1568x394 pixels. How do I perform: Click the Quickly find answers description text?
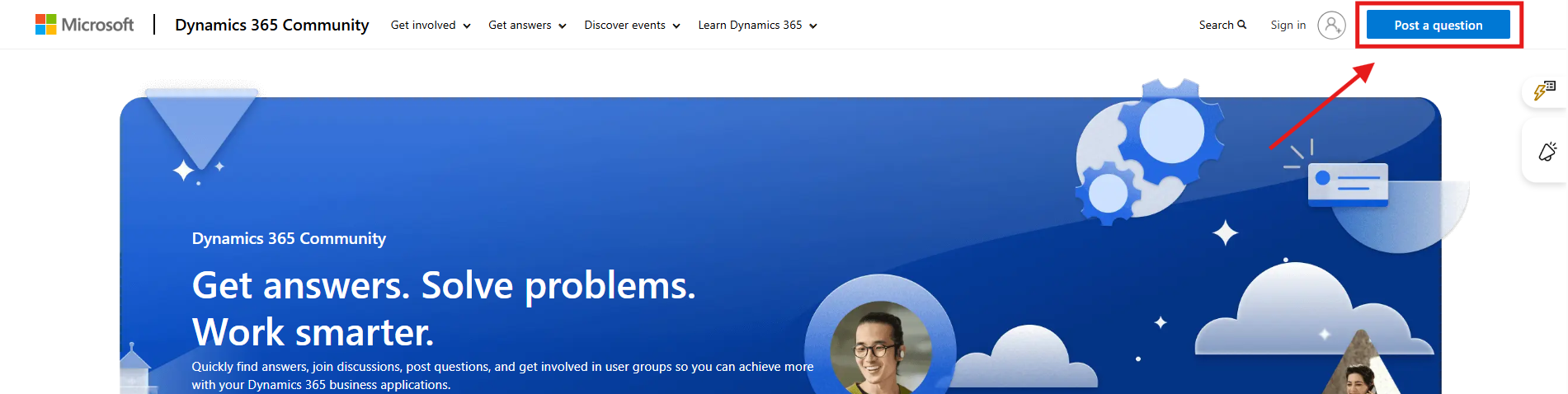coord(502,375)
